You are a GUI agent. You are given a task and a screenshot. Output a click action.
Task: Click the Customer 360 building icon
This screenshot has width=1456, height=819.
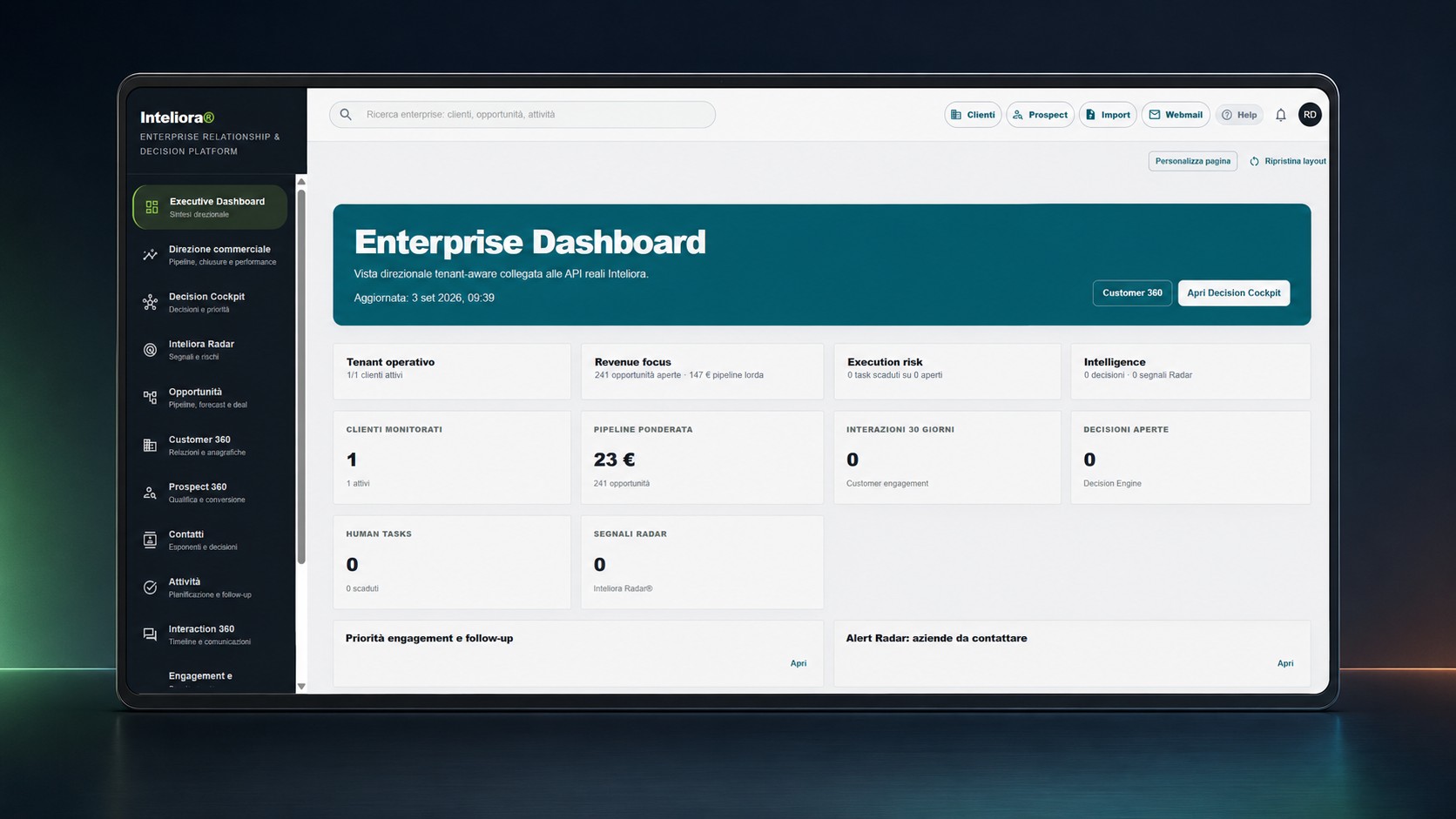click(x=150, y=446)
